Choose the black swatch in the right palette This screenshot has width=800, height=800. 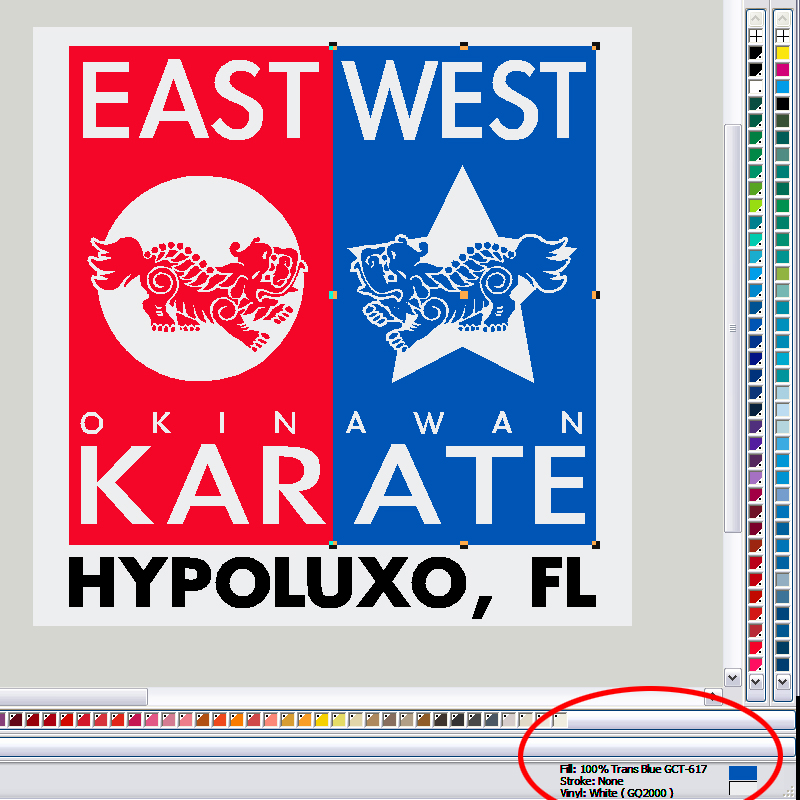(782, 104)
